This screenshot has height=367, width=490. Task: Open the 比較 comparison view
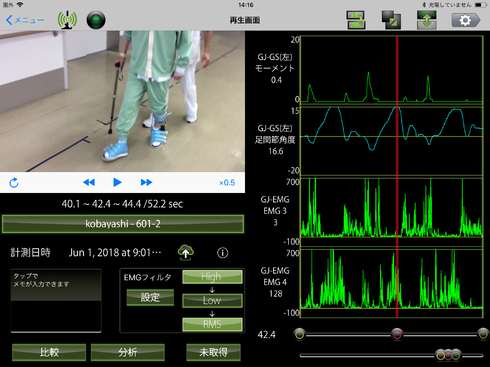tap(49, 352)
